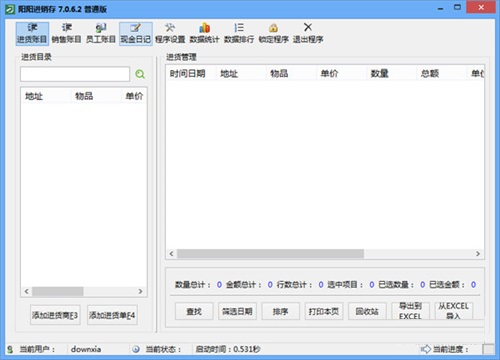Open the 销售账目 toolbar icon

tap(67, 33)
